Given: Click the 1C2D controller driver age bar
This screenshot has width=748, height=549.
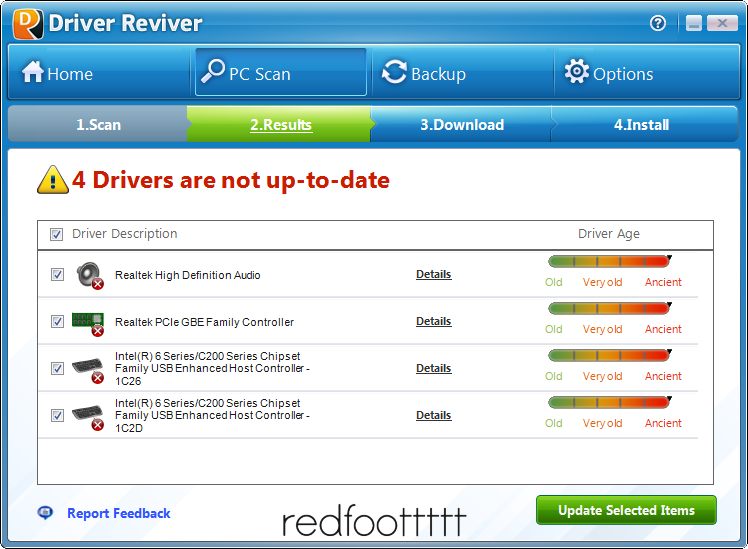Looking at the screenshot, I should [610, 402].
